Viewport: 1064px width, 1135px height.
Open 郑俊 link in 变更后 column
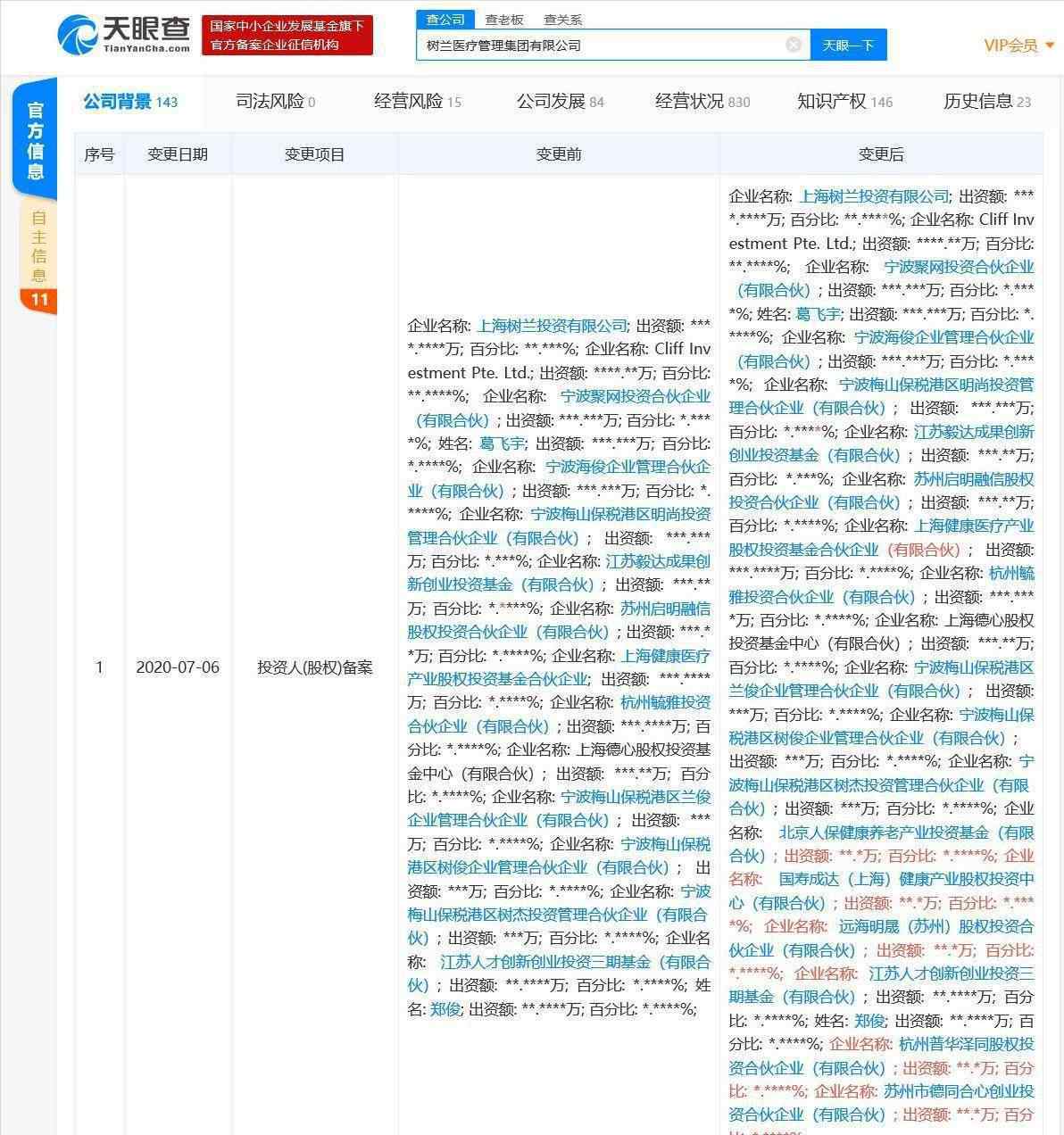tap(869, 1020)
